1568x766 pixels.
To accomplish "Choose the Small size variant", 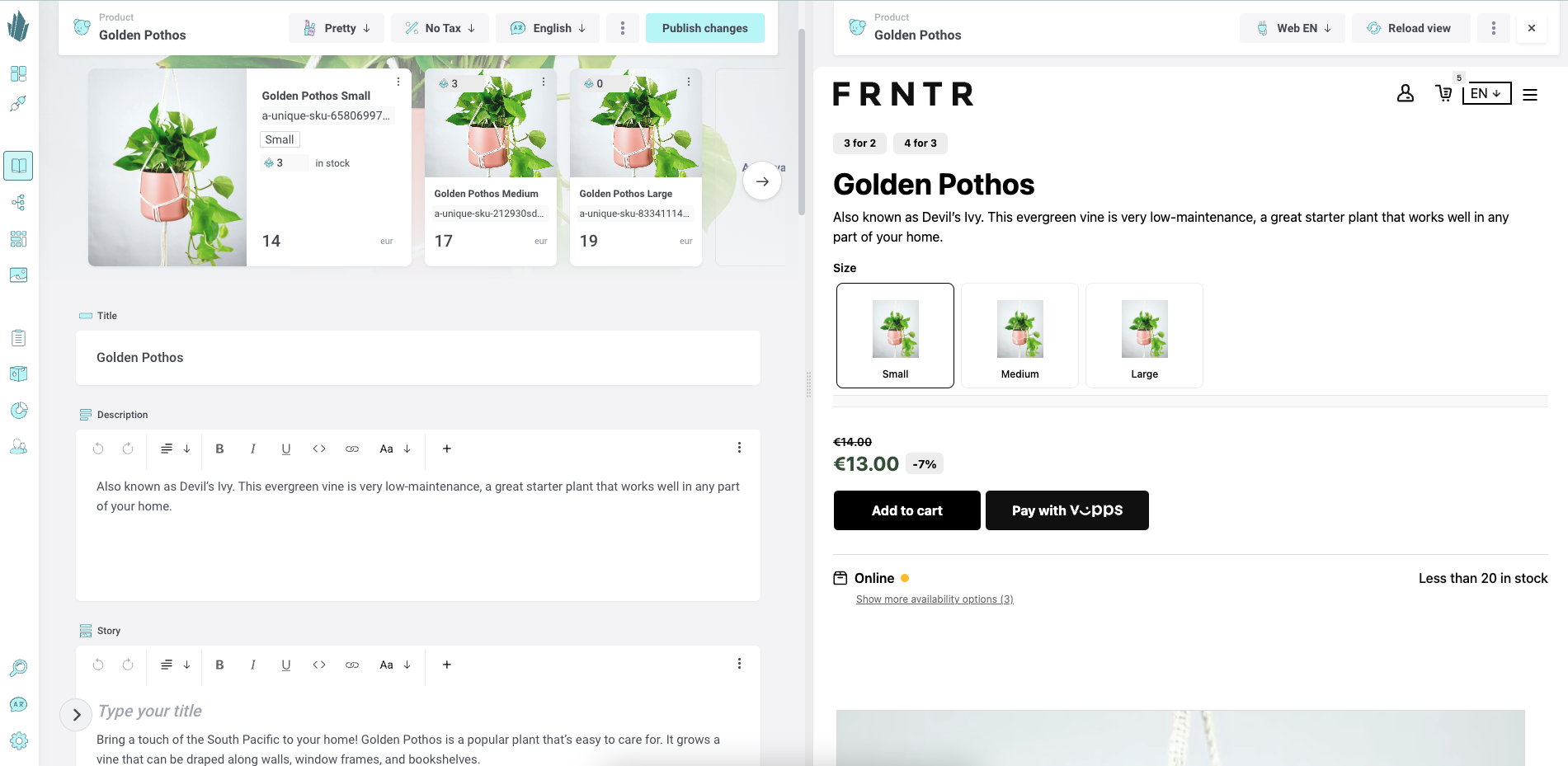I will point(895,336).
